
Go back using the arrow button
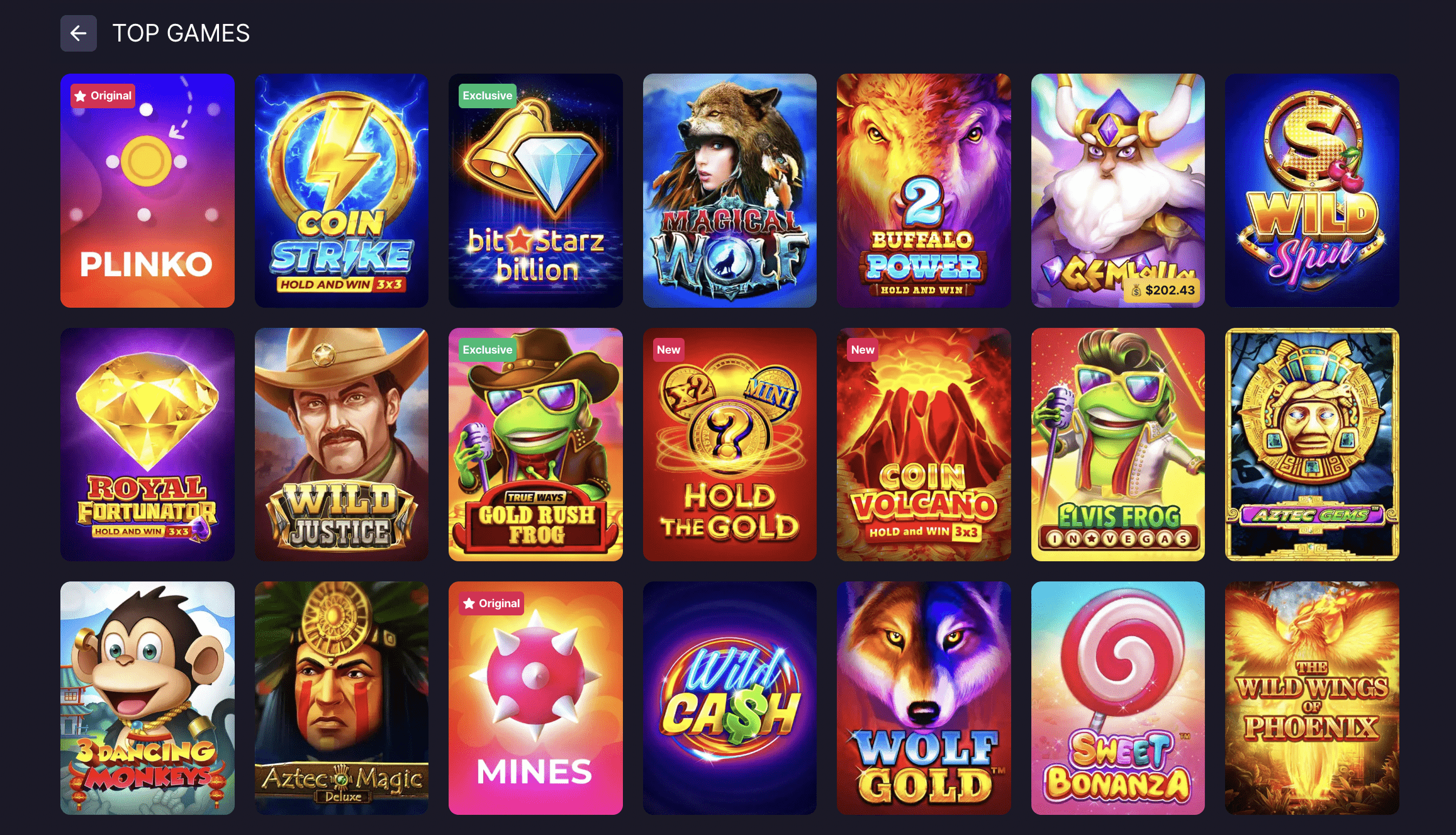[x=78, y=33]
